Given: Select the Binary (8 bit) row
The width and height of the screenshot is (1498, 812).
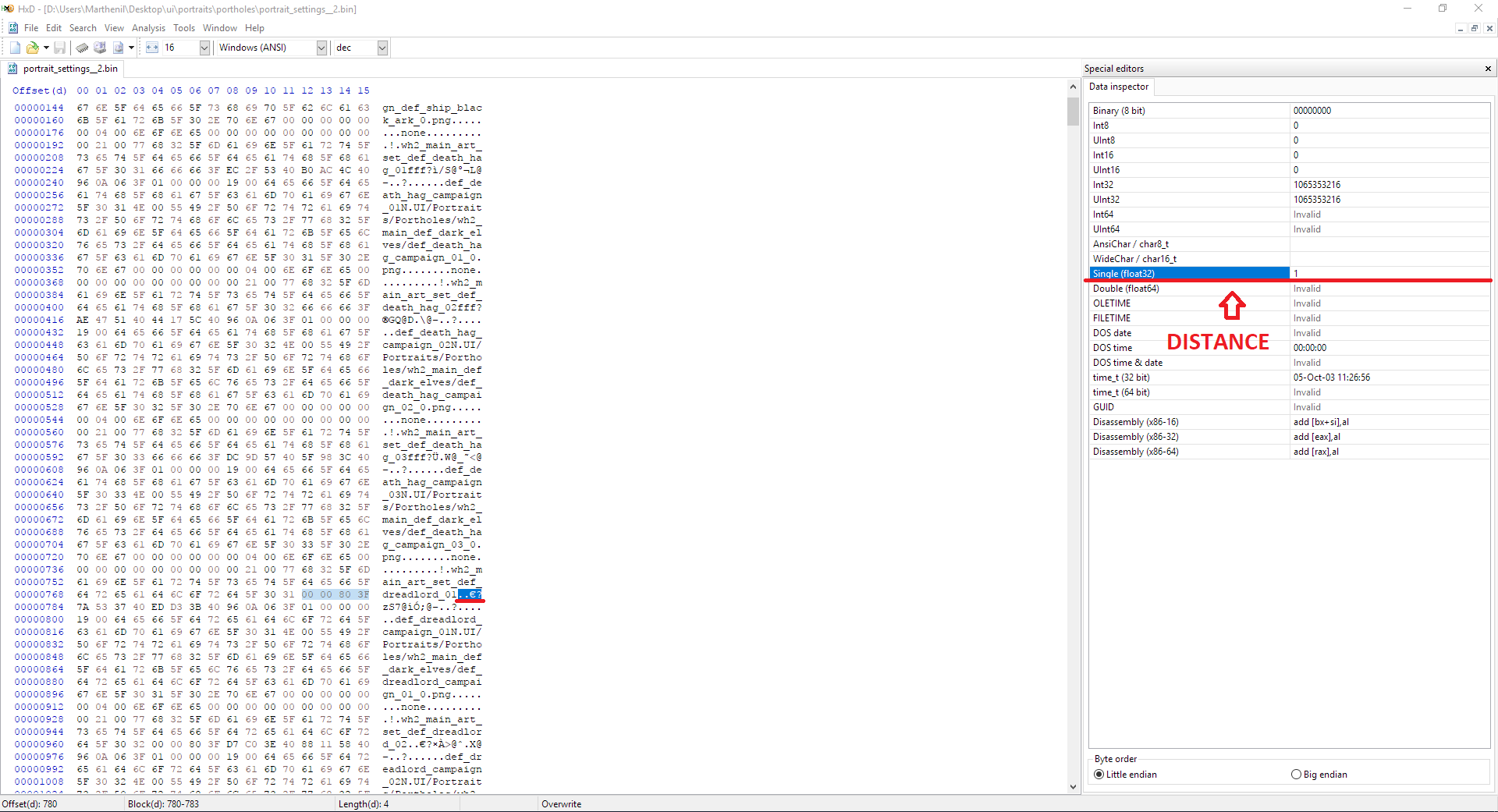Looking at the screenshot, I should click(x=1290, y=111).
